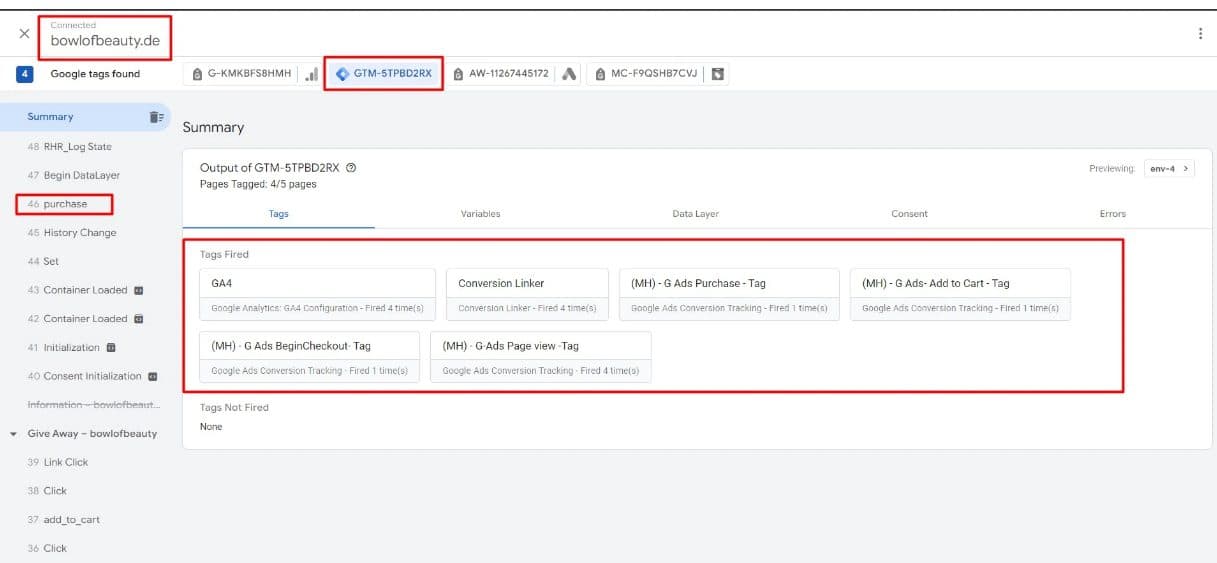Open the (MH) - G Ads Purchase - Tag card

pyautogui.click(x=729, y=294)
